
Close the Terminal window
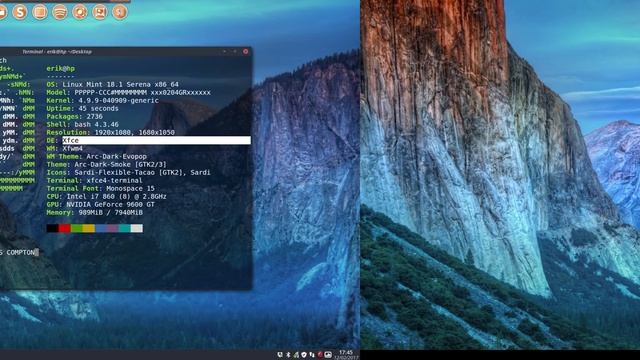point(245,51)
